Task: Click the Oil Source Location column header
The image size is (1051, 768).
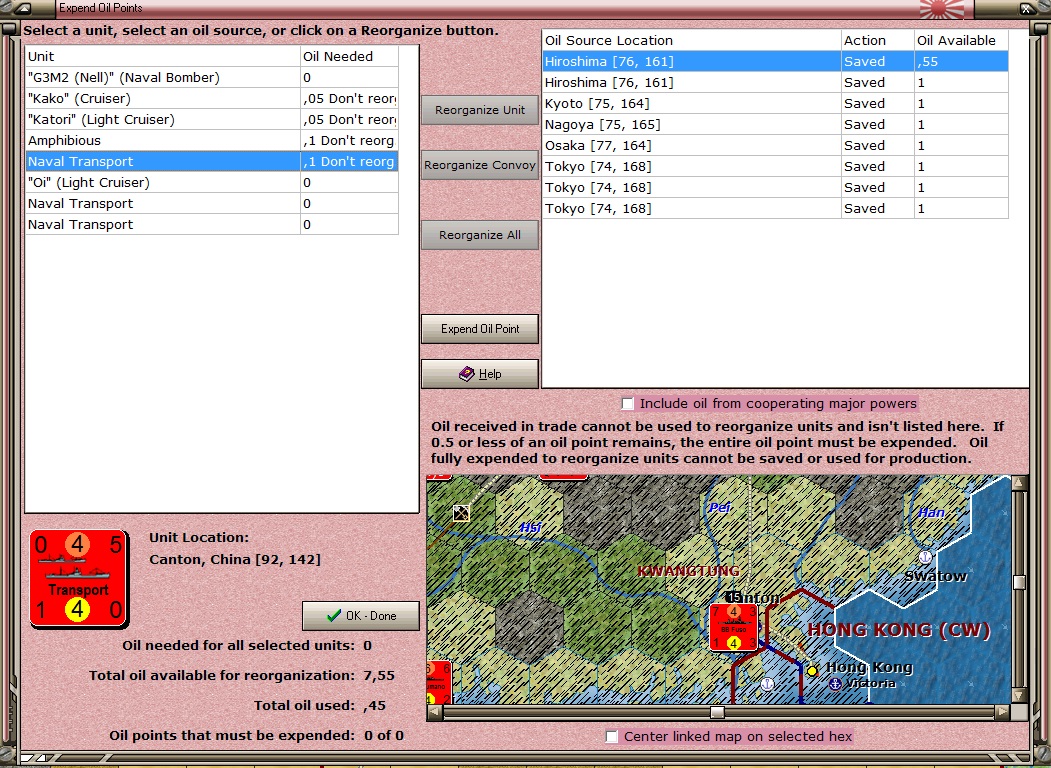Action: (691, 40)
